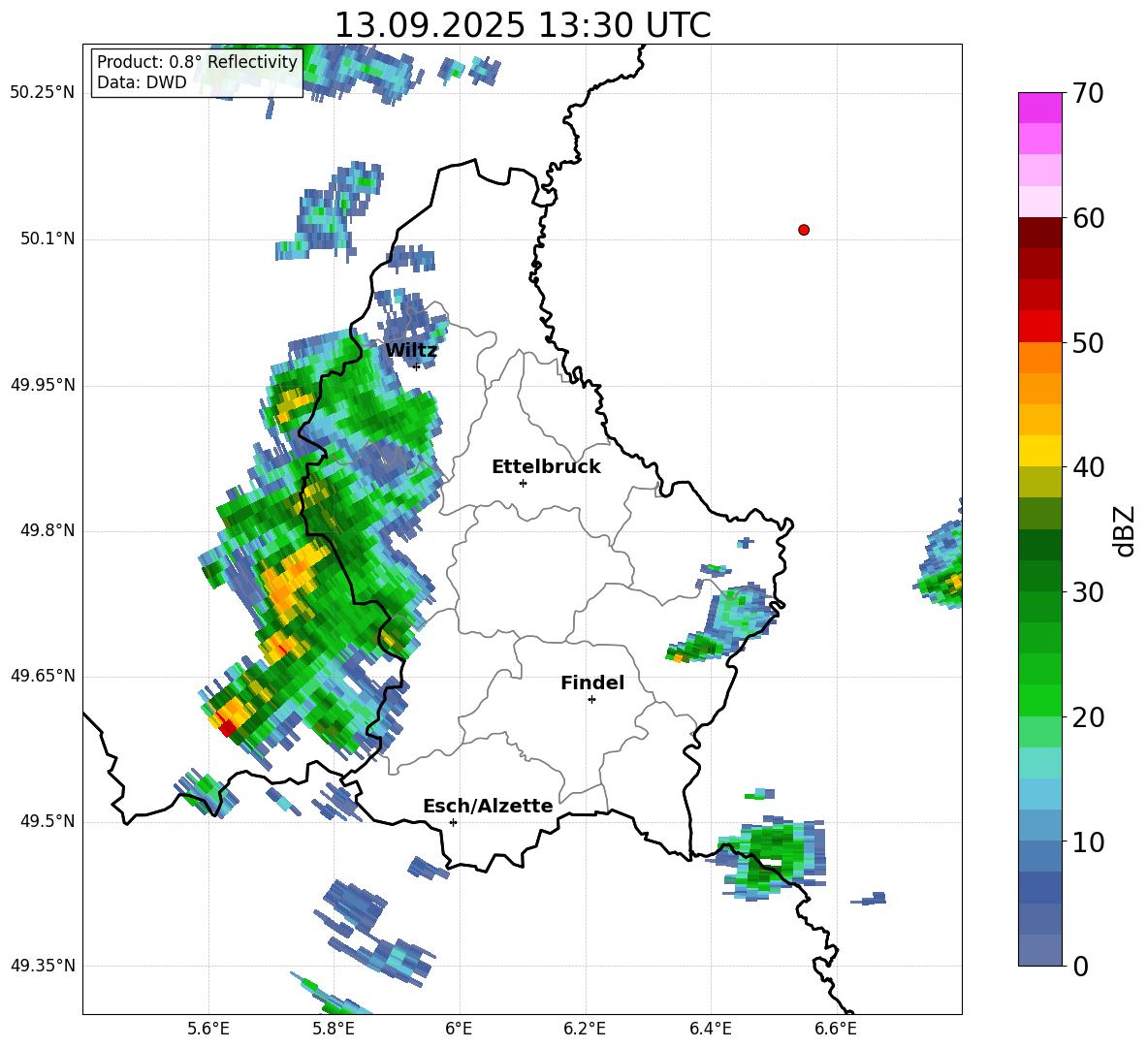
Task: Click the green echo cell southeast of Findel
Action: coord(769,856)
